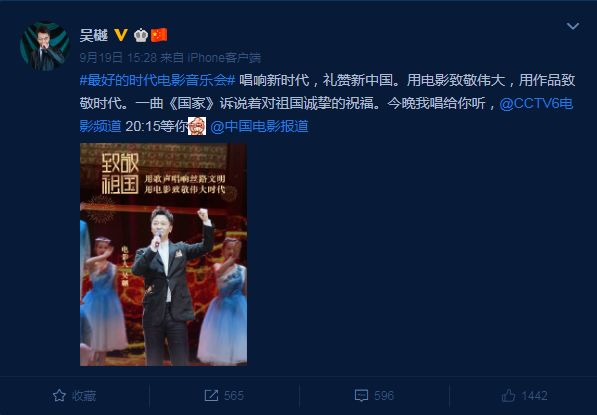Viewport: 597px width, 415px height.
Task: Open the user's profile avatar
Action: pyautogui.click(x=45, y=46)
